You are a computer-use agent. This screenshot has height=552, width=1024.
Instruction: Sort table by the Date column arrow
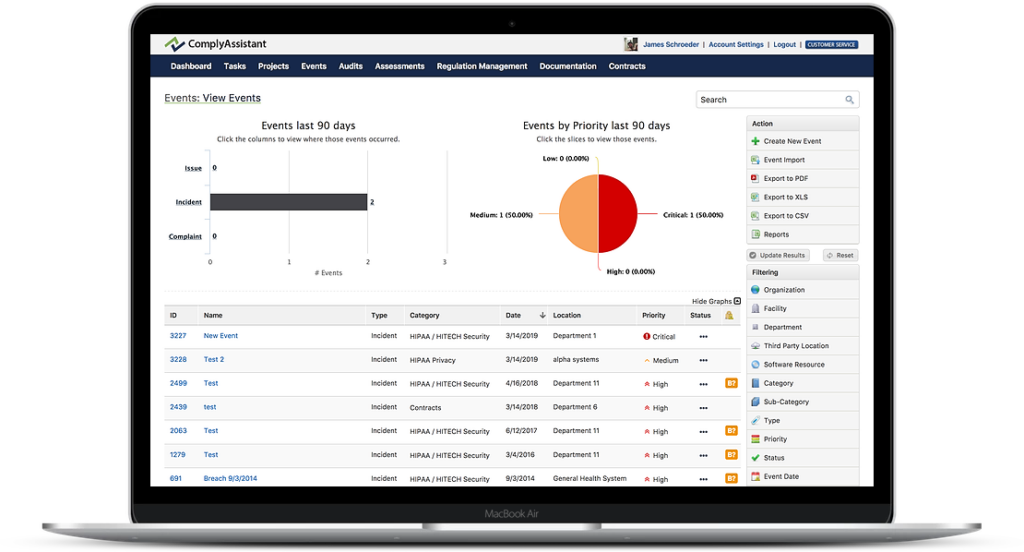click(543, 315)
